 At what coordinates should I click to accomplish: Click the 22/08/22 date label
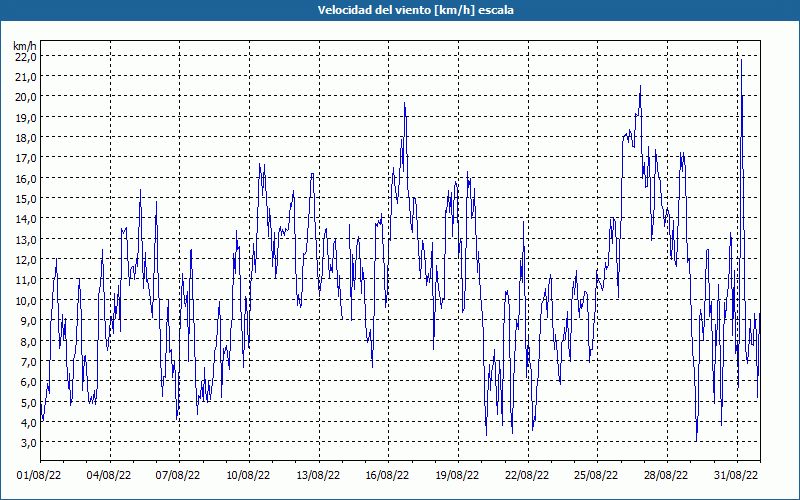point(527,476)
